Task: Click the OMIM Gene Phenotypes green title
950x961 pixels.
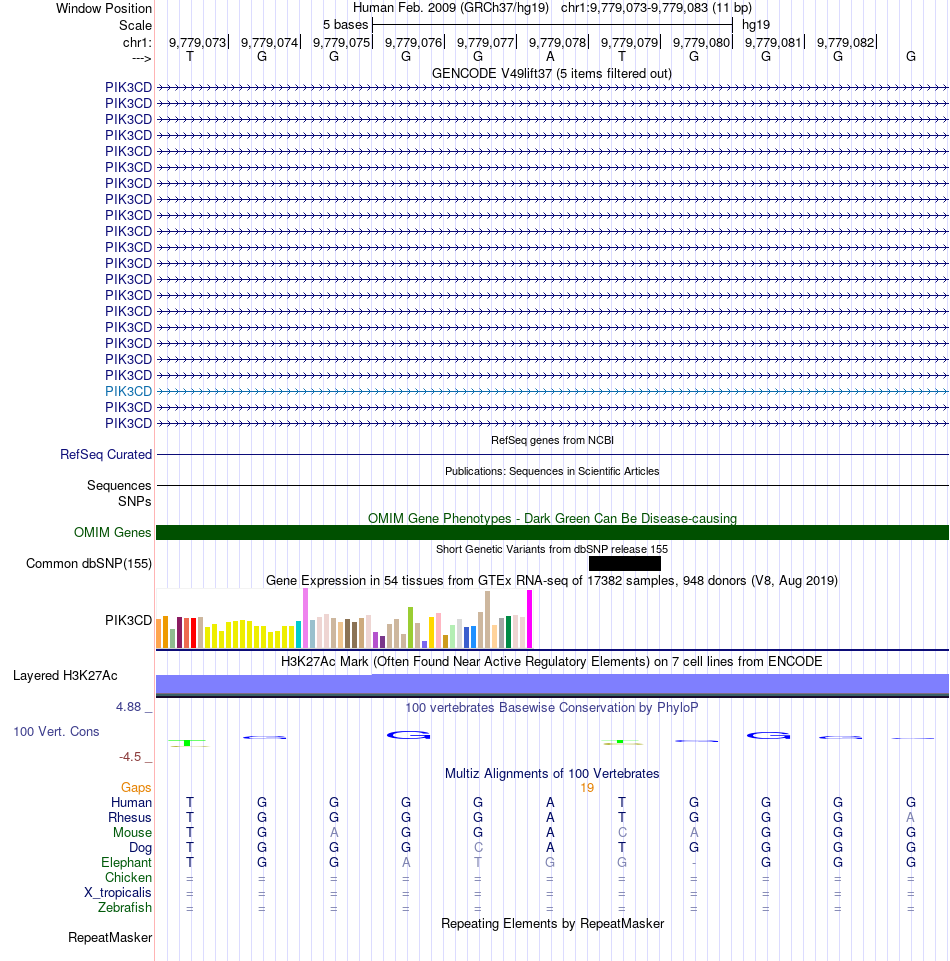Action: coord(552,518)
